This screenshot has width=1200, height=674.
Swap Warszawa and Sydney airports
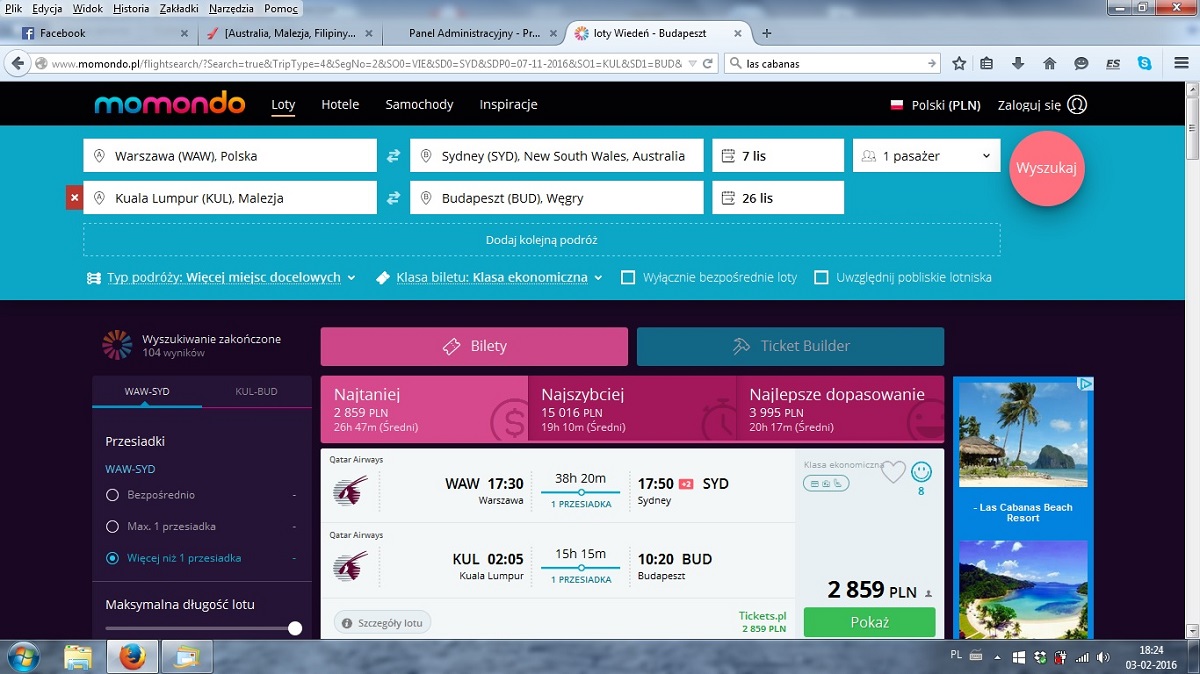pos(393,156)
